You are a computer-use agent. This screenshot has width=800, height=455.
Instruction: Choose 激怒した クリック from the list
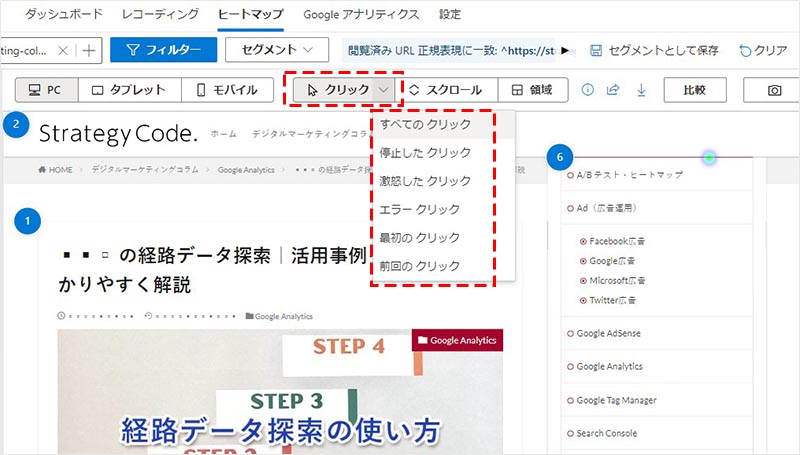[x=425, y=181]
